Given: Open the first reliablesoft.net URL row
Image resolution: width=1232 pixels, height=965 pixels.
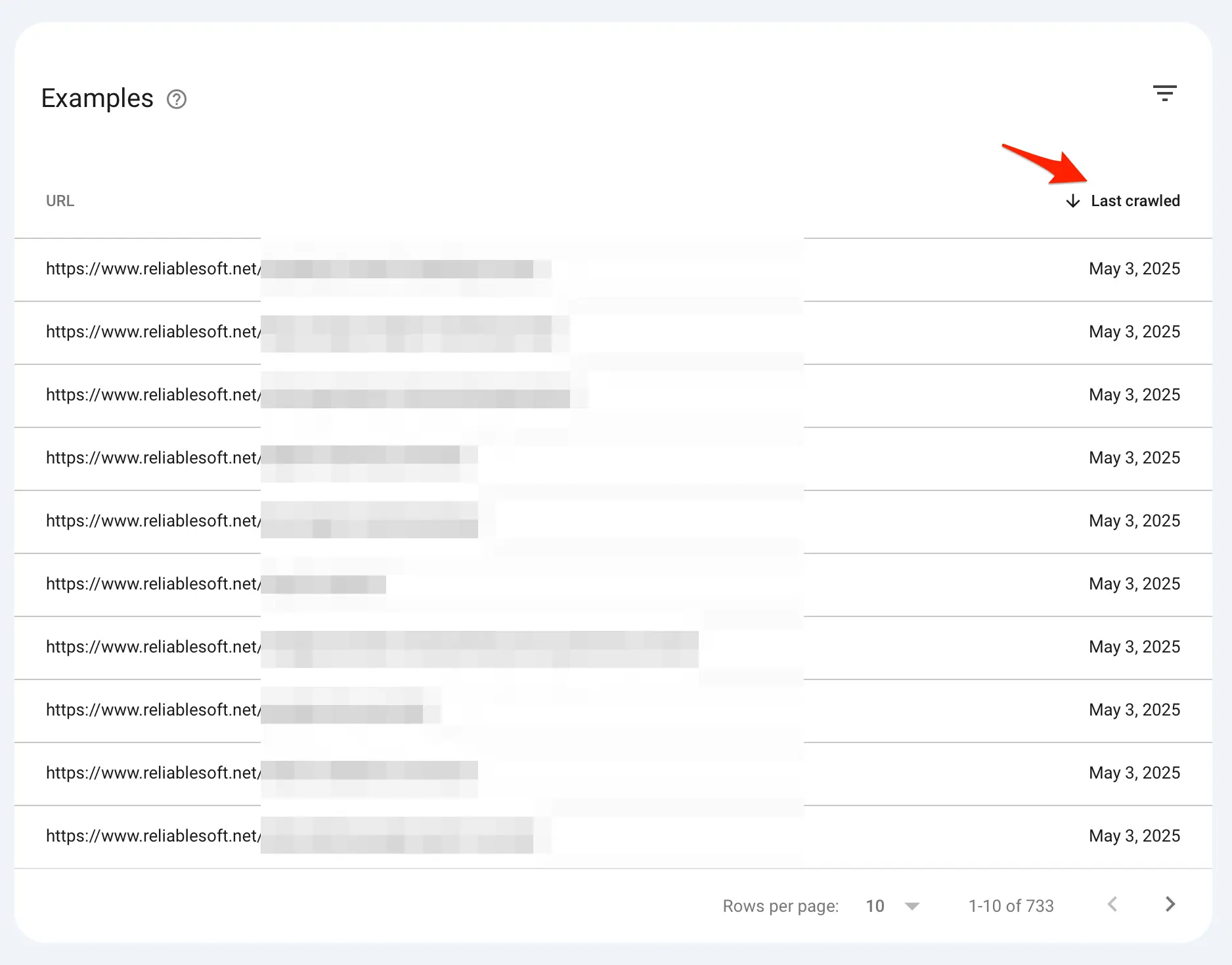Looking at the screenshot, I should click(x=153, y=269).
